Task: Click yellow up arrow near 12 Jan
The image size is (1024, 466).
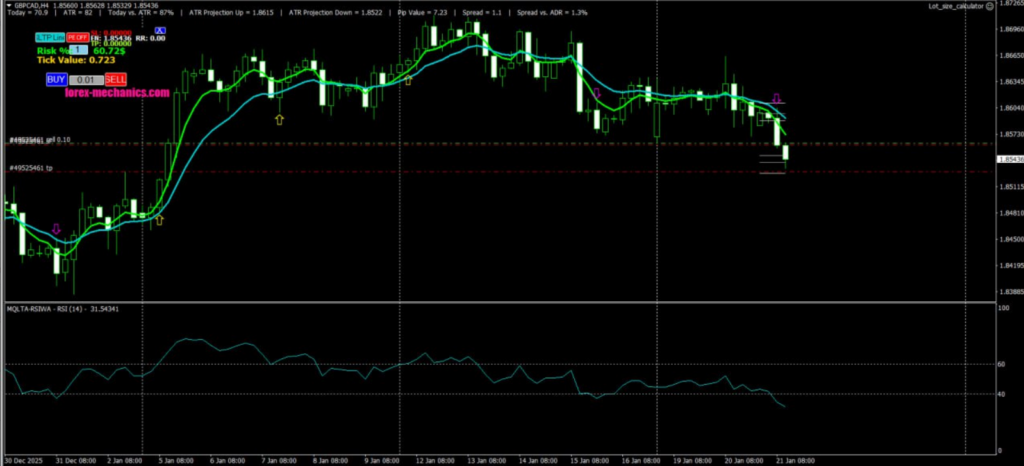Action: click(x=408, y=79)
